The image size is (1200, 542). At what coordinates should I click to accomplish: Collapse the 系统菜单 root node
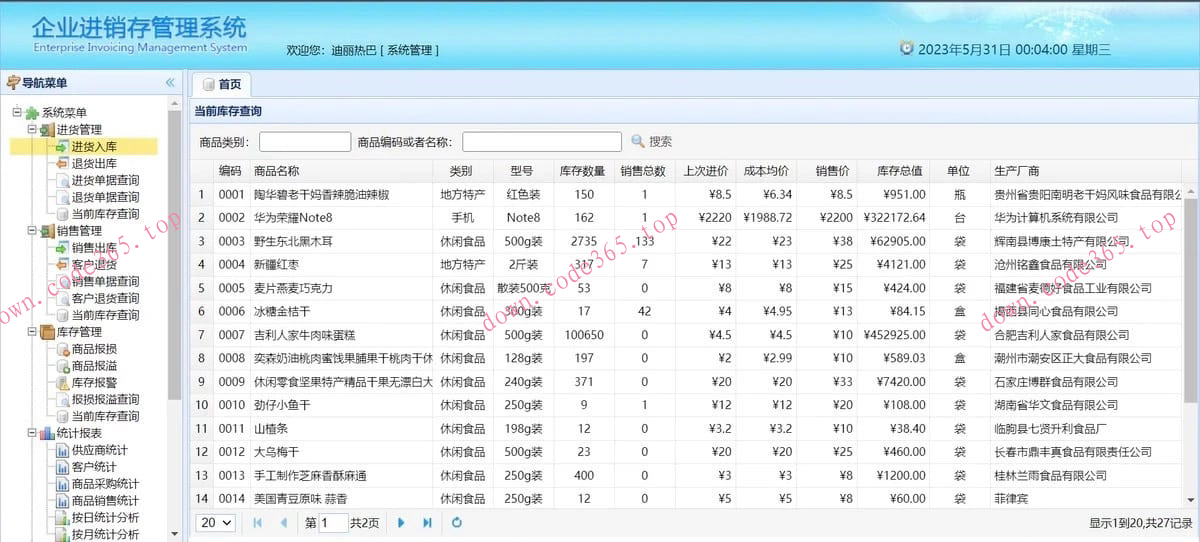tap(17, 112)
